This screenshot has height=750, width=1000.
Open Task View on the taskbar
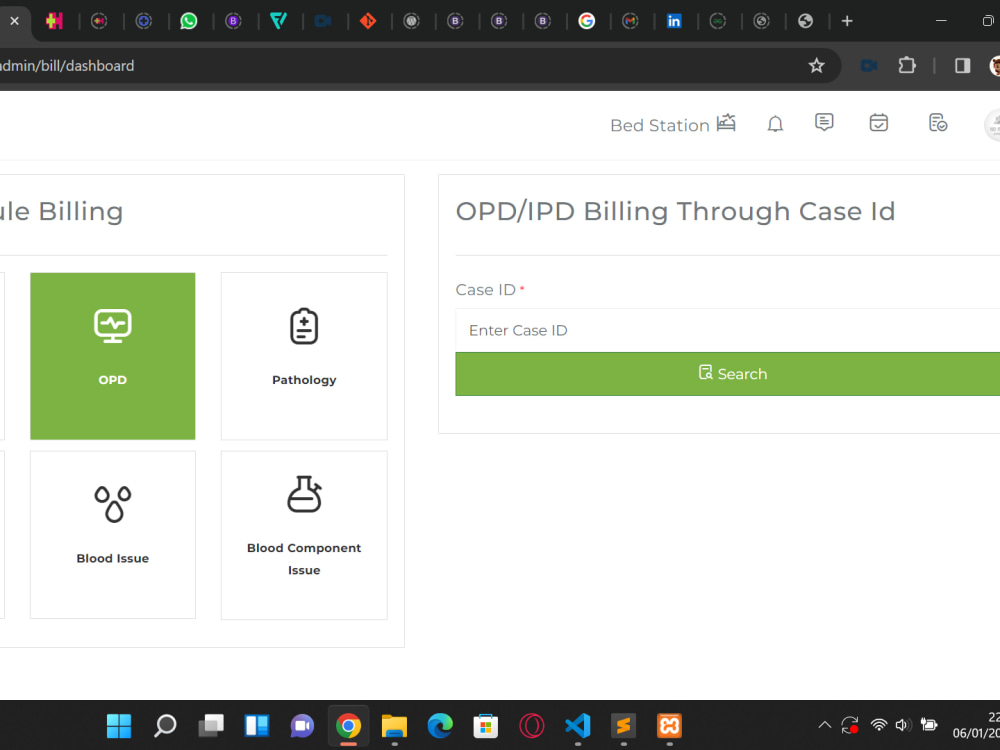click(x=211, y=725)
